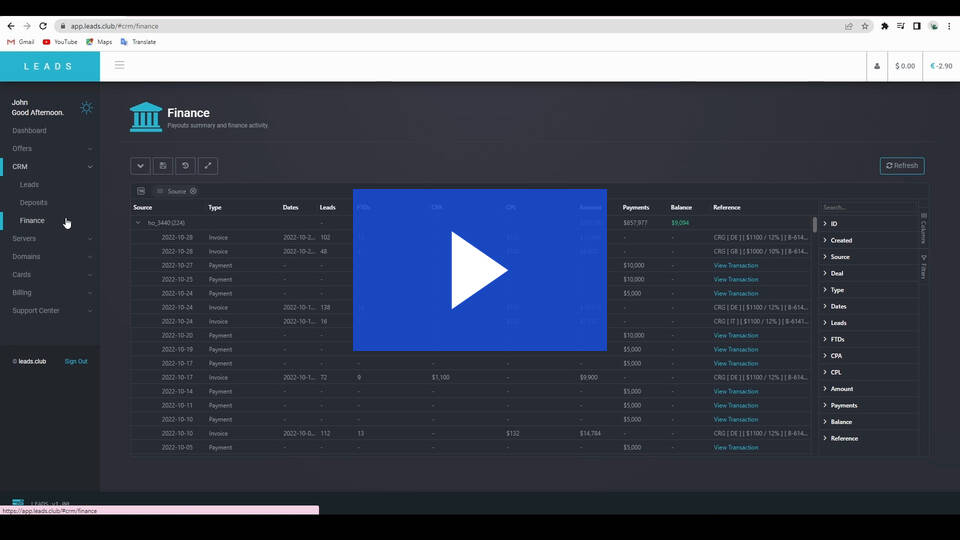This screenshot has height=540, width=960.
Task: Click View Transaction for 2022-10-05 payment
Action: coord(736,448)
